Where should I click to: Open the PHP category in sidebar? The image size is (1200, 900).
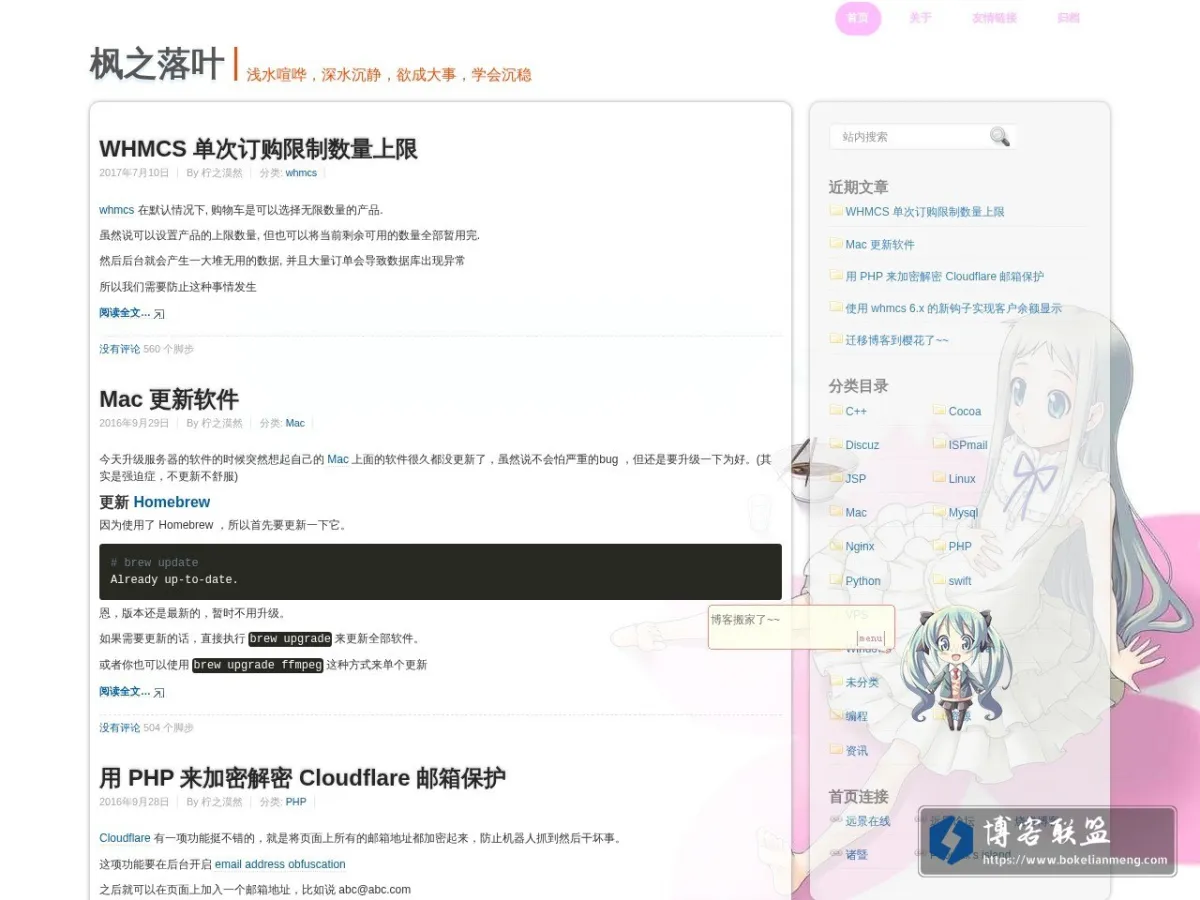pyautogui.click(x=960, y=546)
